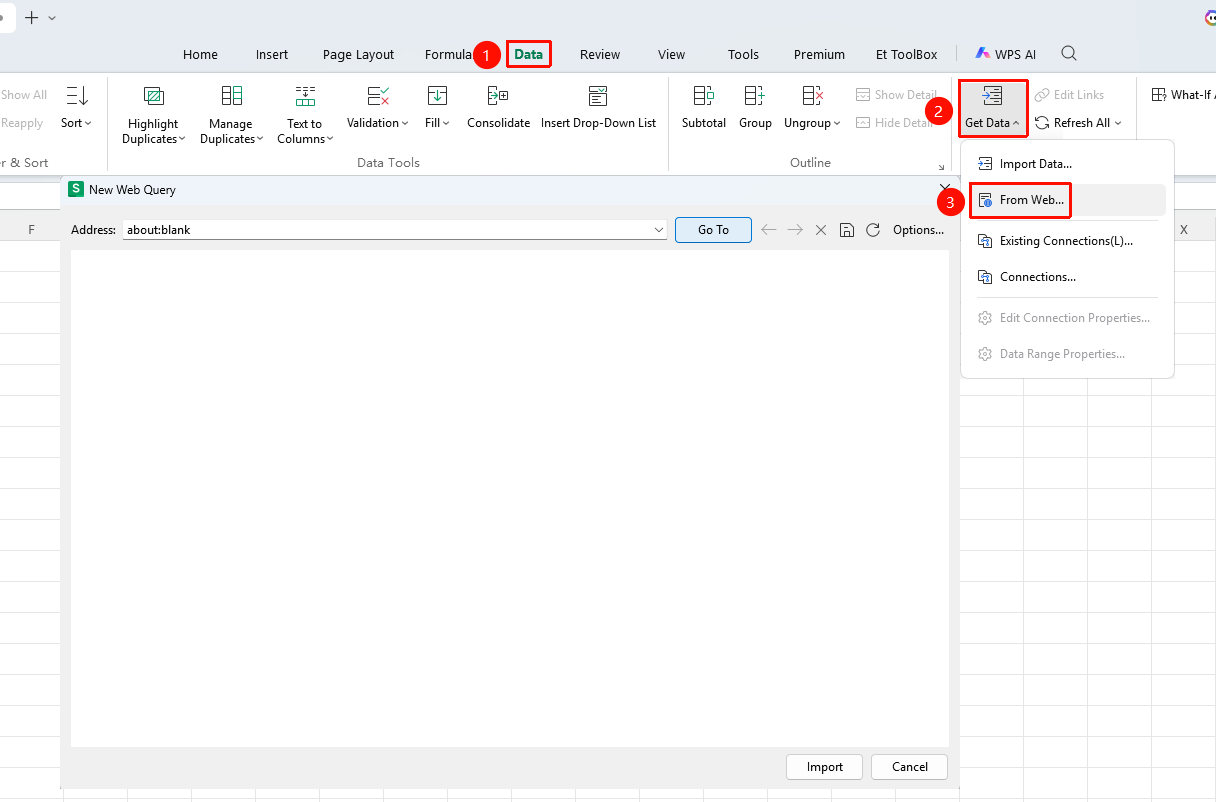Open the new tab dropdown chevron
The width and height of the screenshot is (1216, 802).
(x=52, y=18)
